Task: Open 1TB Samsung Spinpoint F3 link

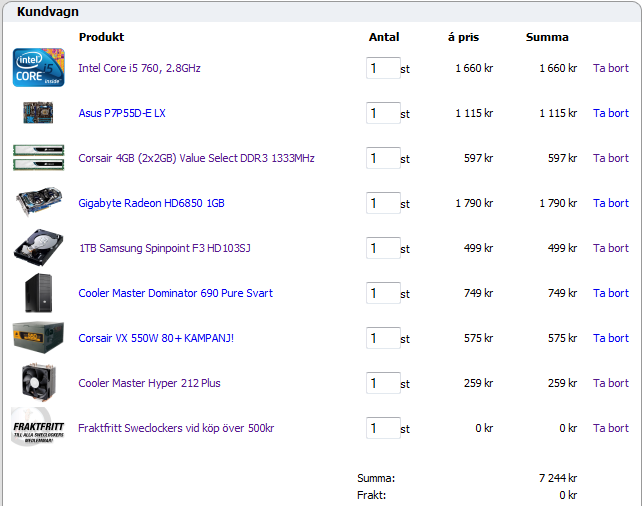Action: [x=165, y=248]
